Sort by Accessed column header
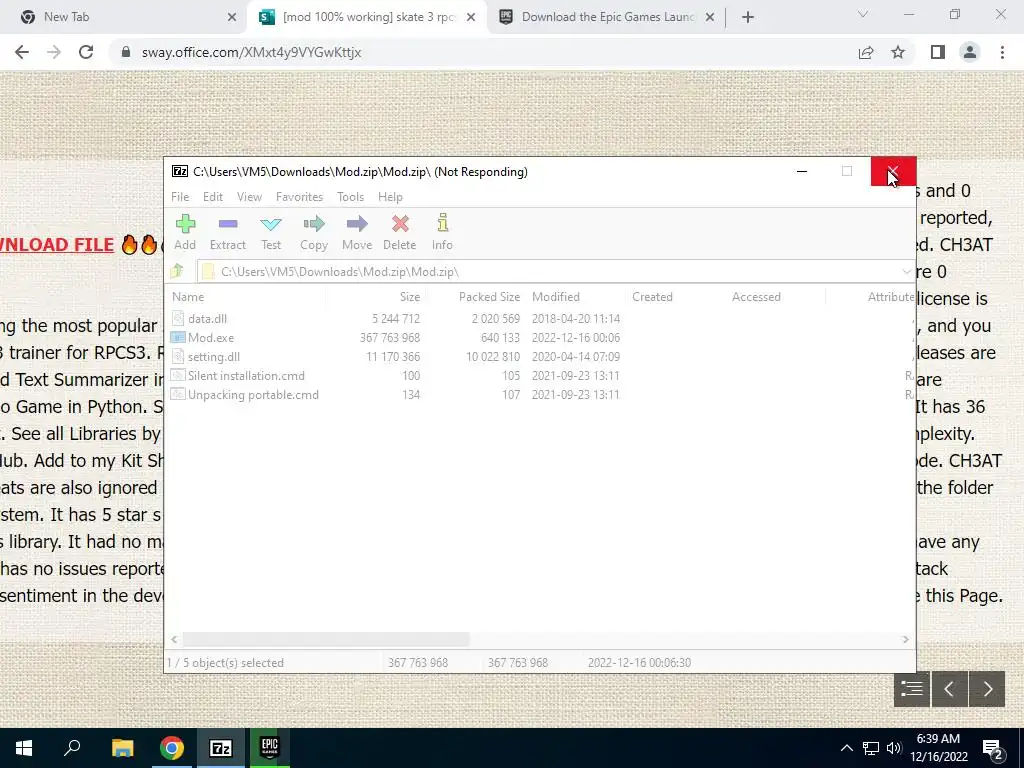 [x=775, y=296]
